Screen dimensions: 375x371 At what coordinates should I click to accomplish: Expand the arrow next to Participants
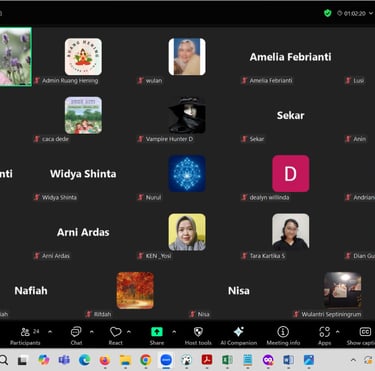[x=50, y=332]
